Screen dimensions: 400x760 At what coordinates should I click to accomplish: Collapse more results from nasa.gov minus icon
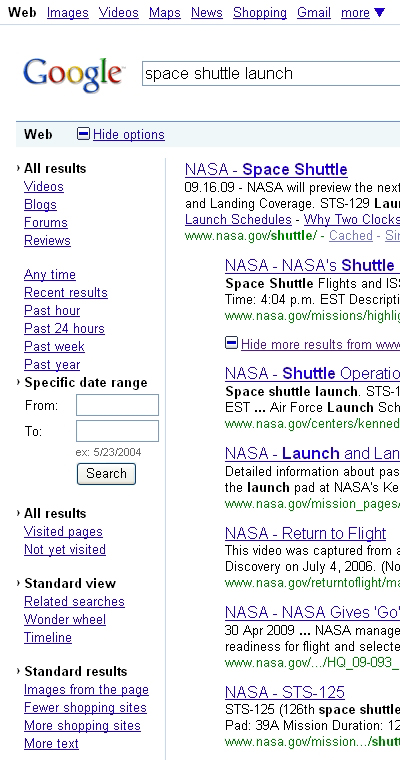[x=231, y=344]
